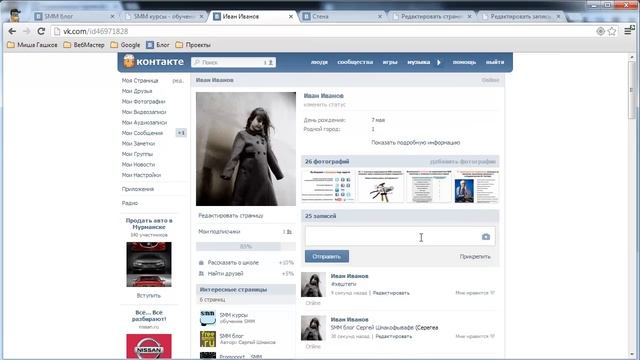Click выйти to log out
Image resolution: width=640 pixels, height=360 pixels.
[495, 62]
